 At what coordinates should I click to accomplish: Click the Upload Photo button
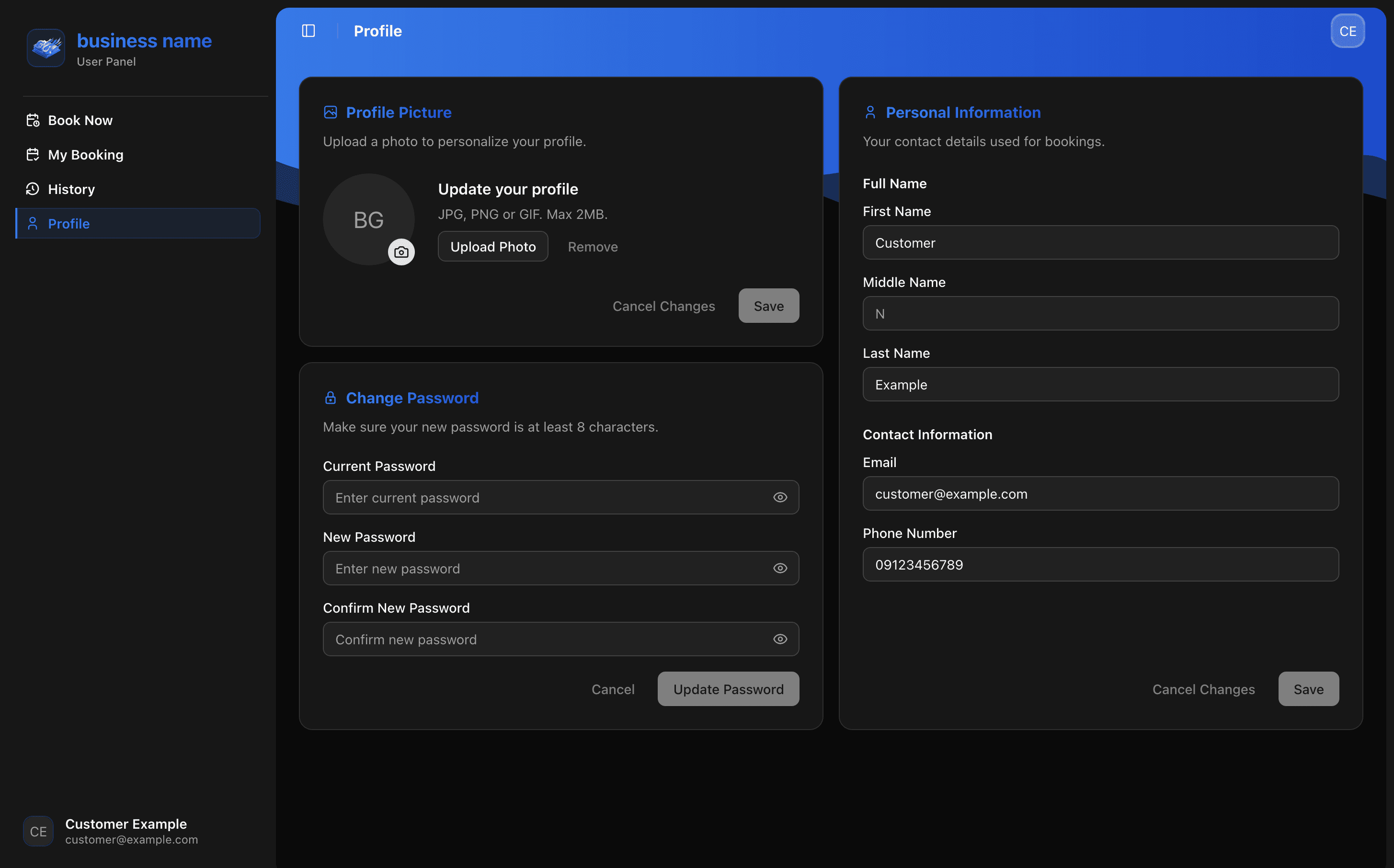point(493,246)
